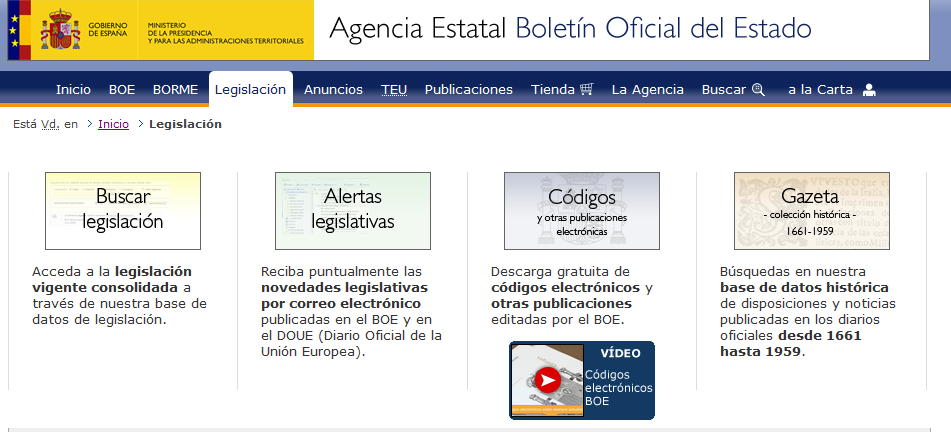Open the Inicio menu item

point(73,90)
